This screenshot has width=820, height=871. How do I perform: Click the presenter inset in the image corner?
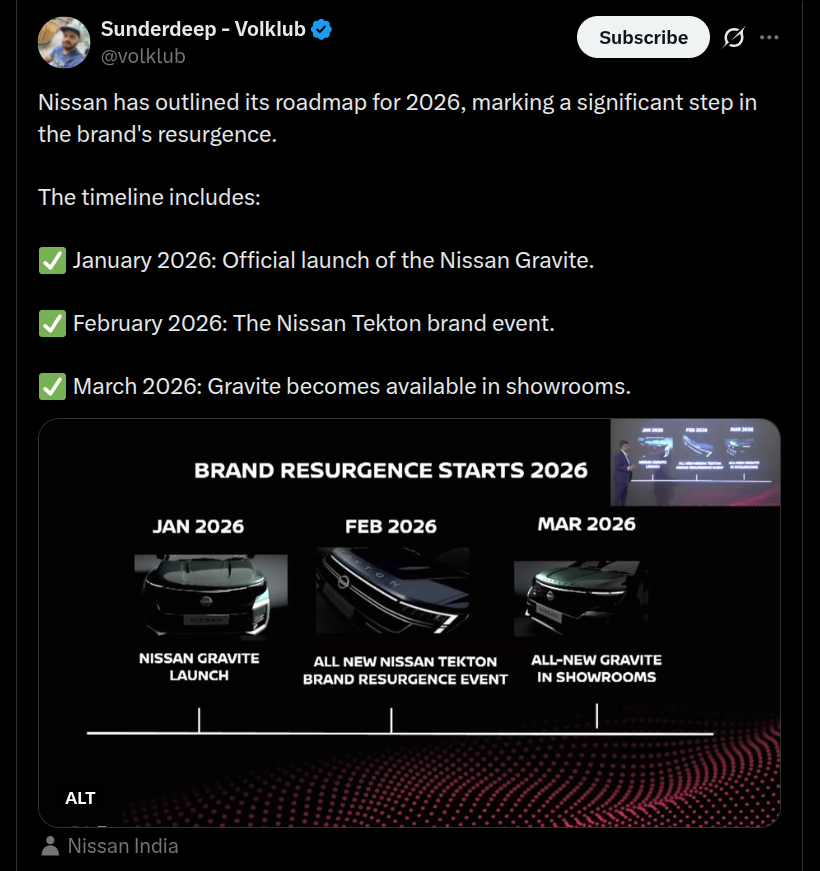coord(694,463)
